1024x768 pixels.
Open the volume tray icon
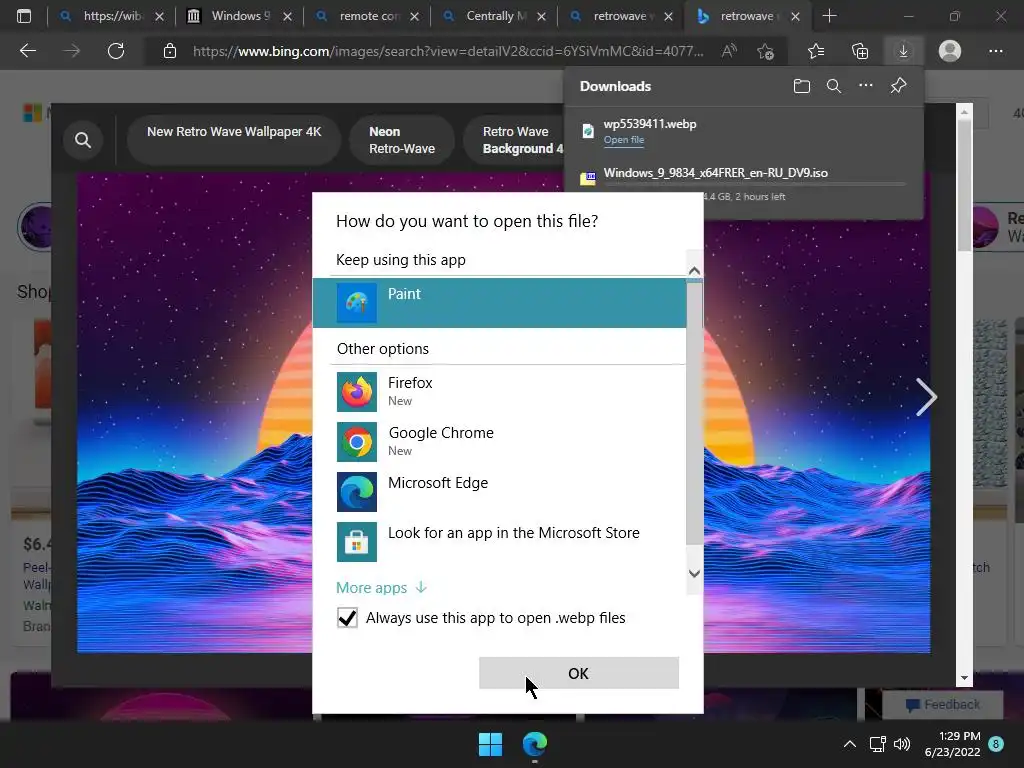pyautogui.click(x=903, y=744)
